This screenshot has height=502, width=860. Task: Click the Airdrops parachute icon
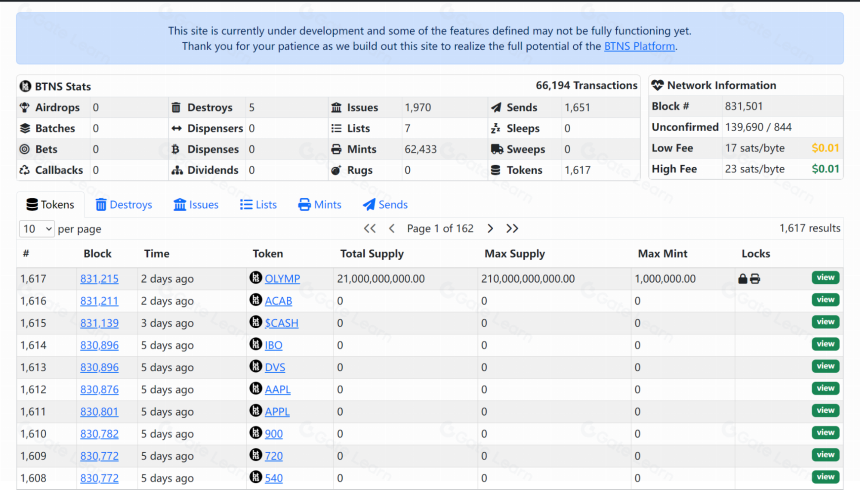pyautogui.click(x=25, y=108)
